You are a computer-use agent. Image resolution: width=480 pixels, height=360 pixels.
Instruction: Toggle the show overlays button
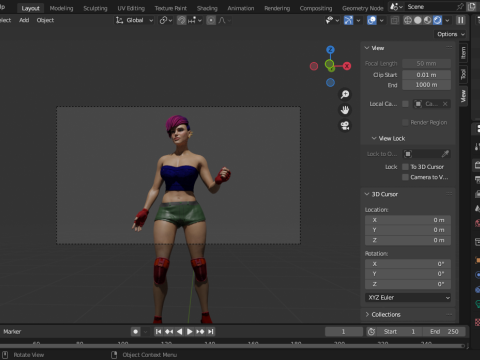point(372,20)
